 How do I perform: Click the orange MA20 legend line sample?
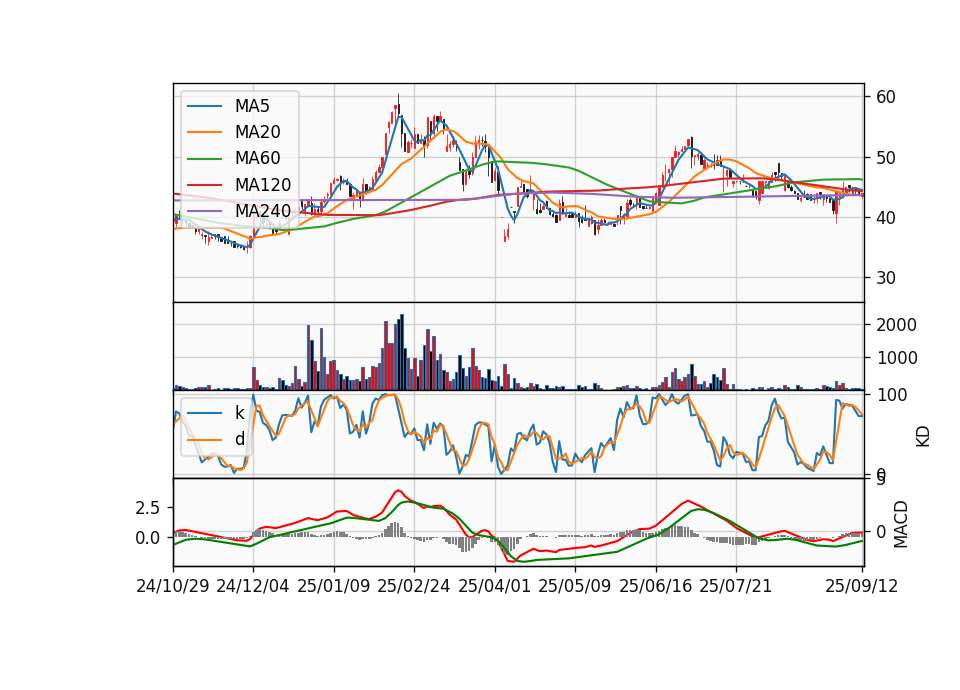click(204, 132)
